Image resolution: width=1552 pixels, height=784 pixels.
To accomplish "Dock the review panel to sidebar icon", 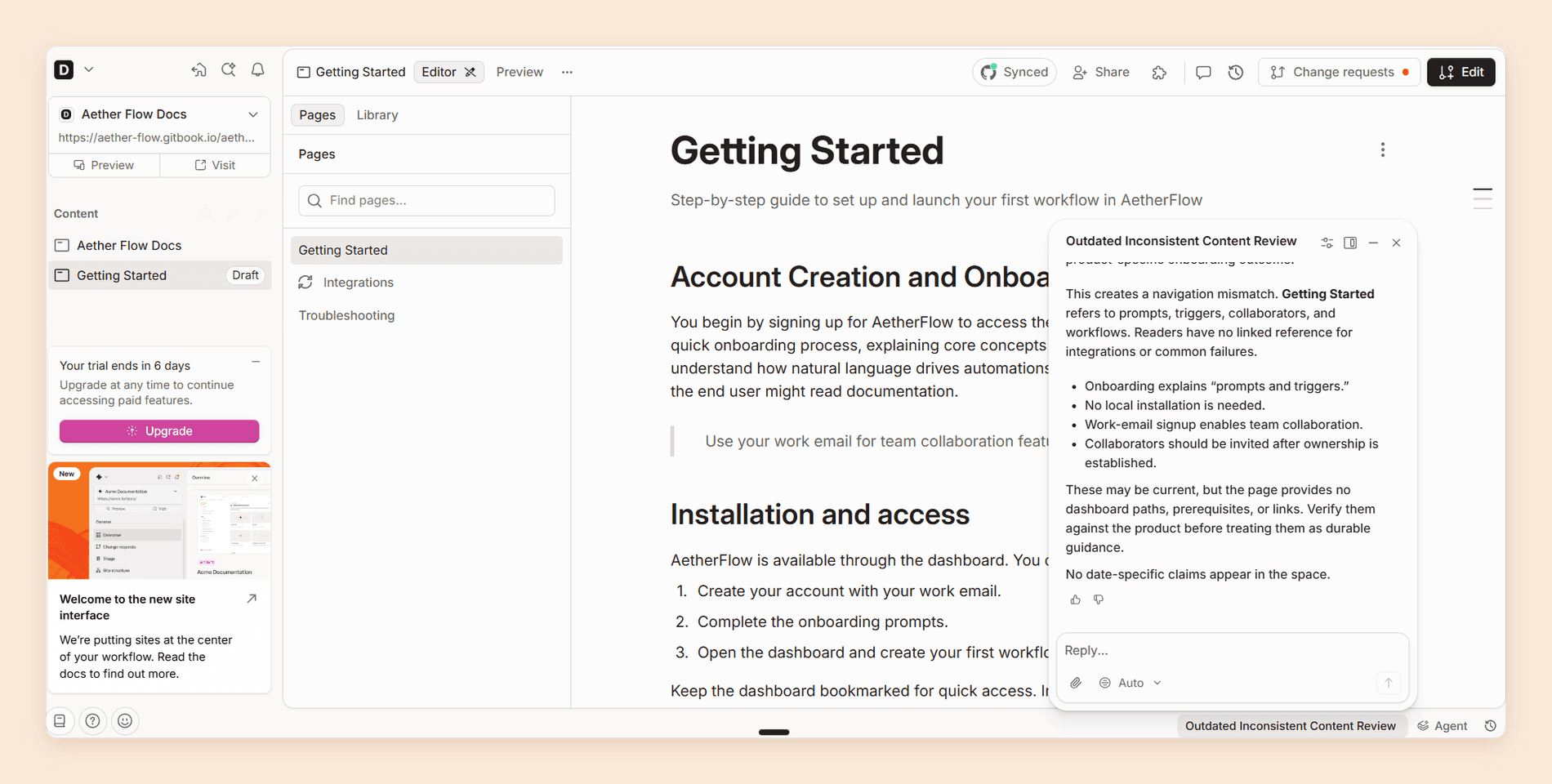I will (x=1350, y=243).
